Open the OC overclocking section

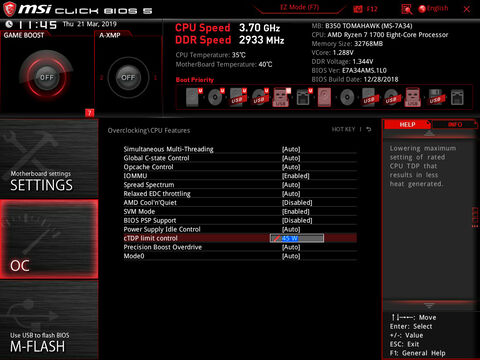point(49,239)
